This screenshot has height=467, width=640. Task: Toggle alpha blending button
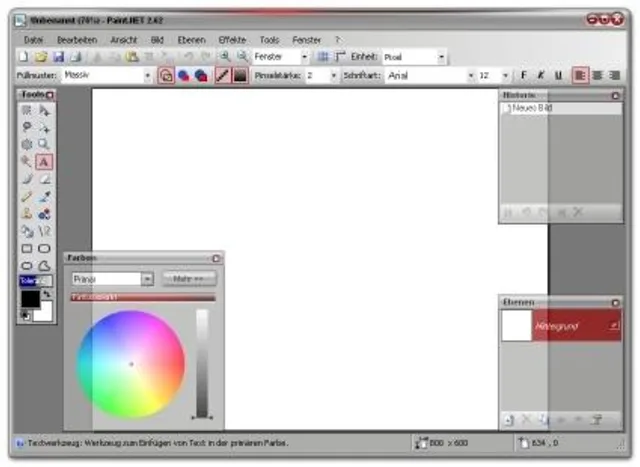tap(240, 75)
